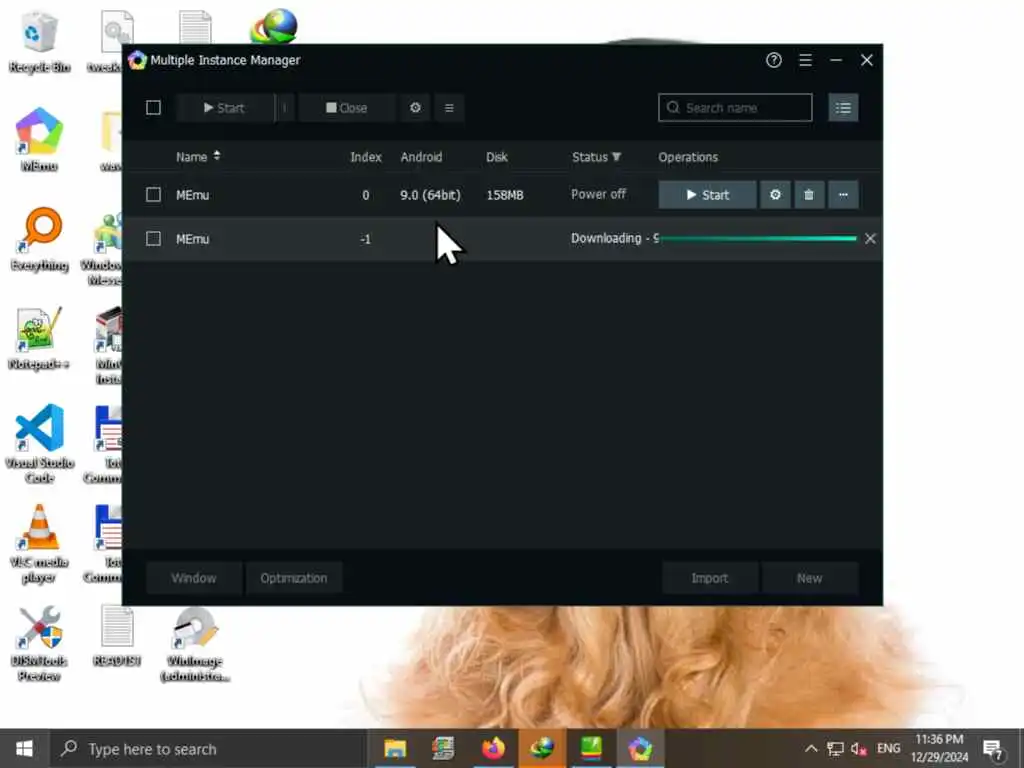Show hidden tray icons chevron
1024x768 pixels.
(810, 748)
